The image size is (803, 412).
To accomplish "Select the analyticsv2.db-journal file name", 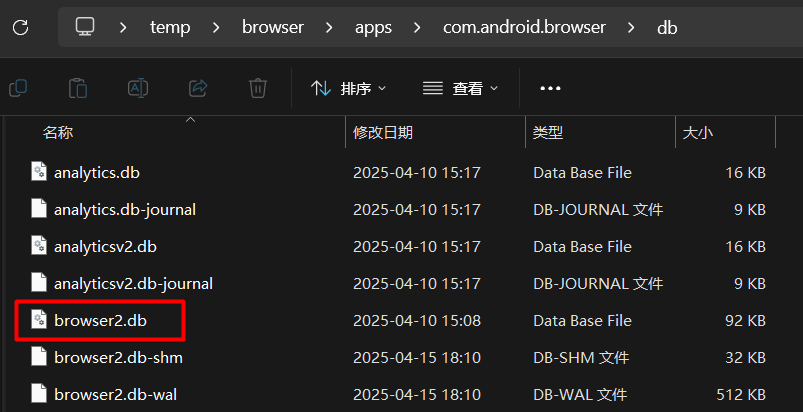I will 133,284.
